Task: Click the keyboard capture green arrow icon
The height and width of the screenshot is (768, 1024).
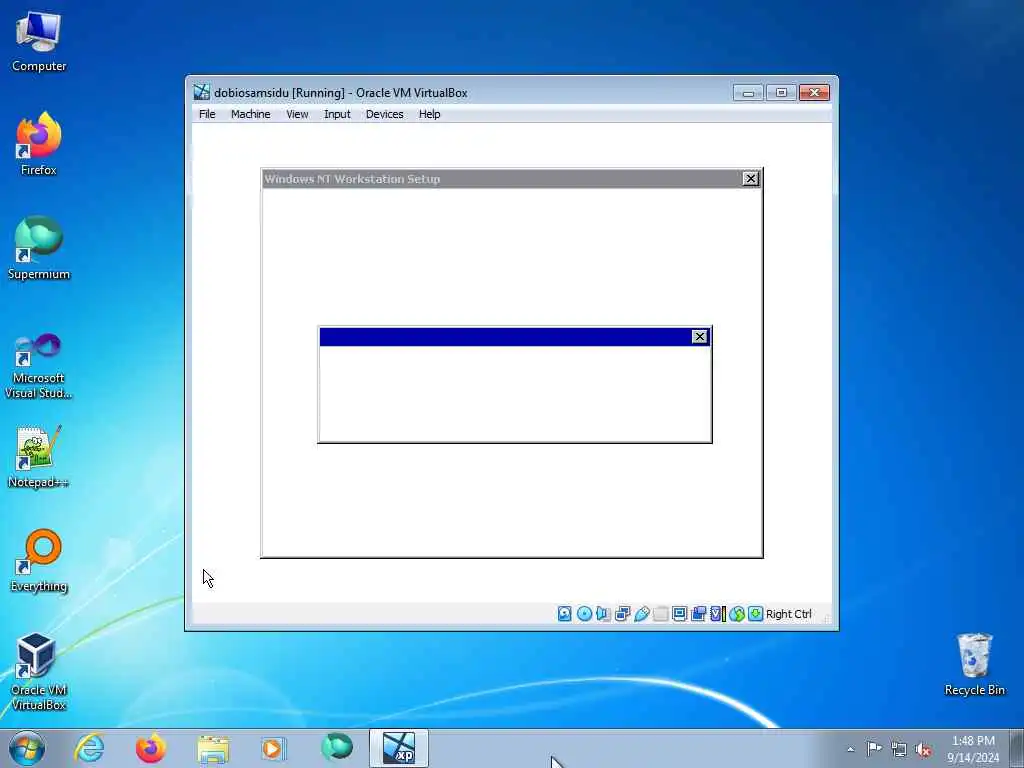Action: (x=756, y=614)
